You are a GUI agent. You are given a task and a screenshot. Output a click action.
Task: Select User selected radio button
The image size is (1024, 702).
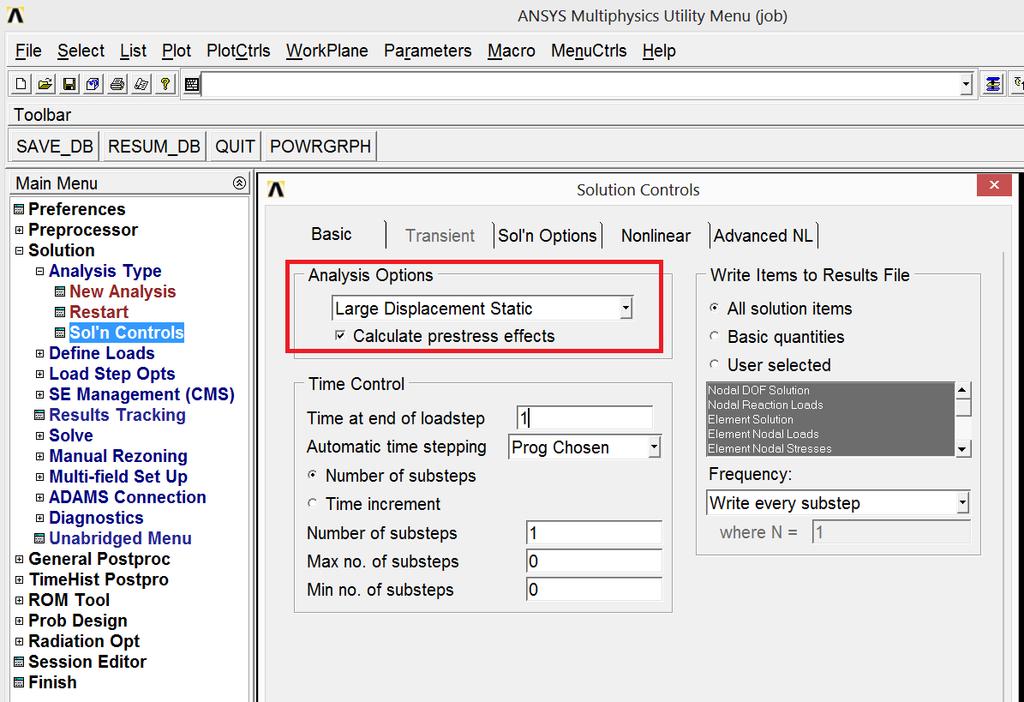pos(714,364)
